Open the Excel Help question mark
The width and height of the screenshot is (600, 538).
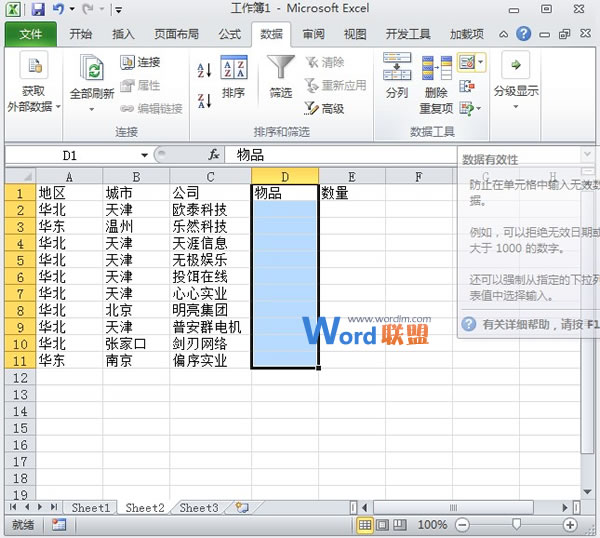(523, 34)
